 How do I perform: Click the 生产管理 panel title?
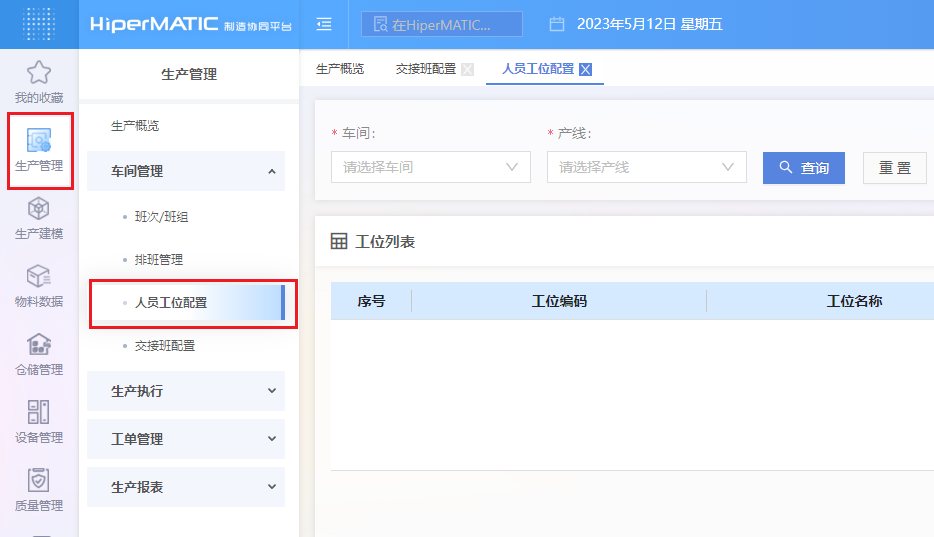(189, 74)
